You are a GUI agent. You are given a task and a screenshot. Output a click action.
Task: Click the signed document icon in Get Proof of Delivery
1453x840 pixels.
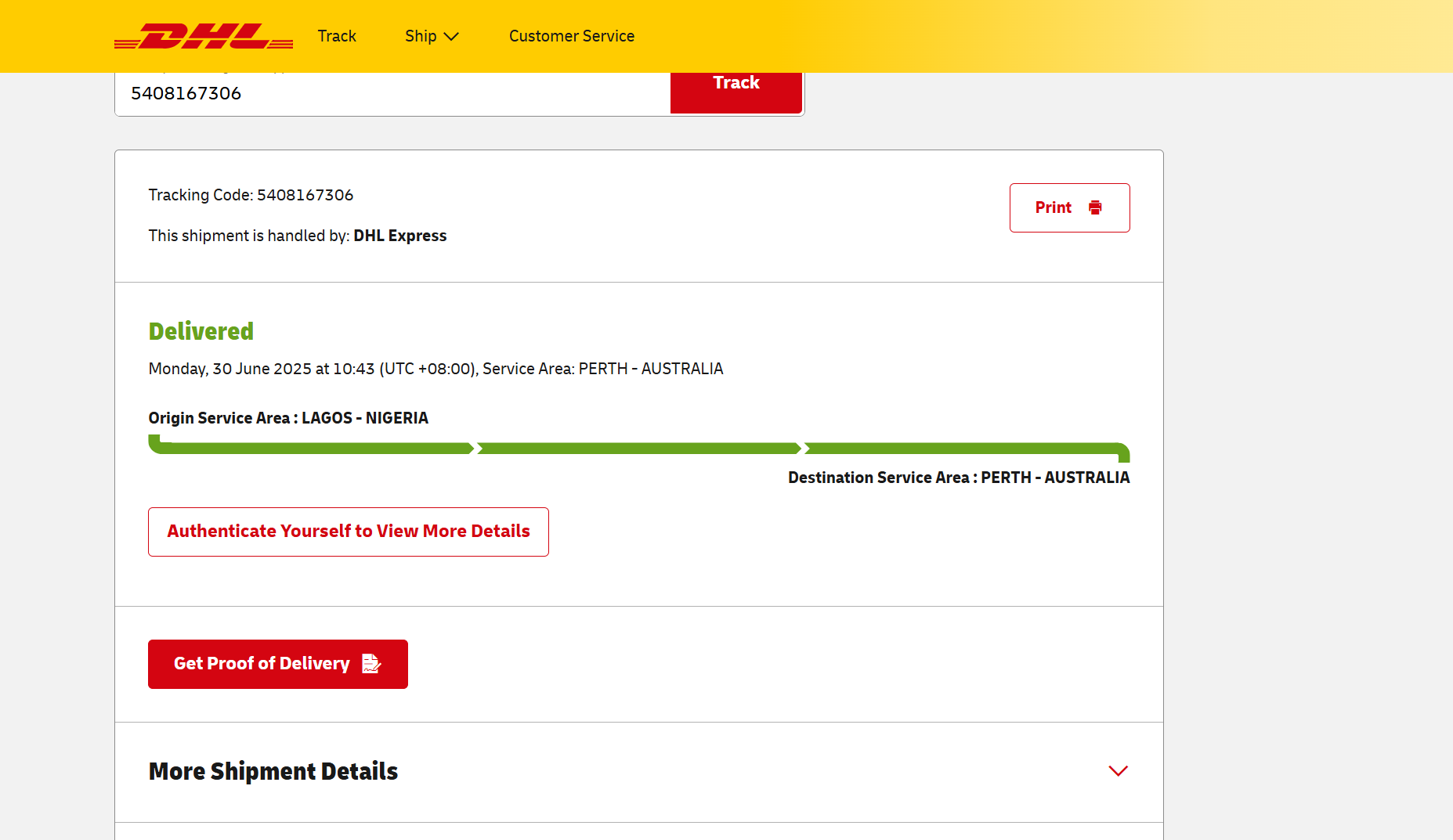point(371,664)
